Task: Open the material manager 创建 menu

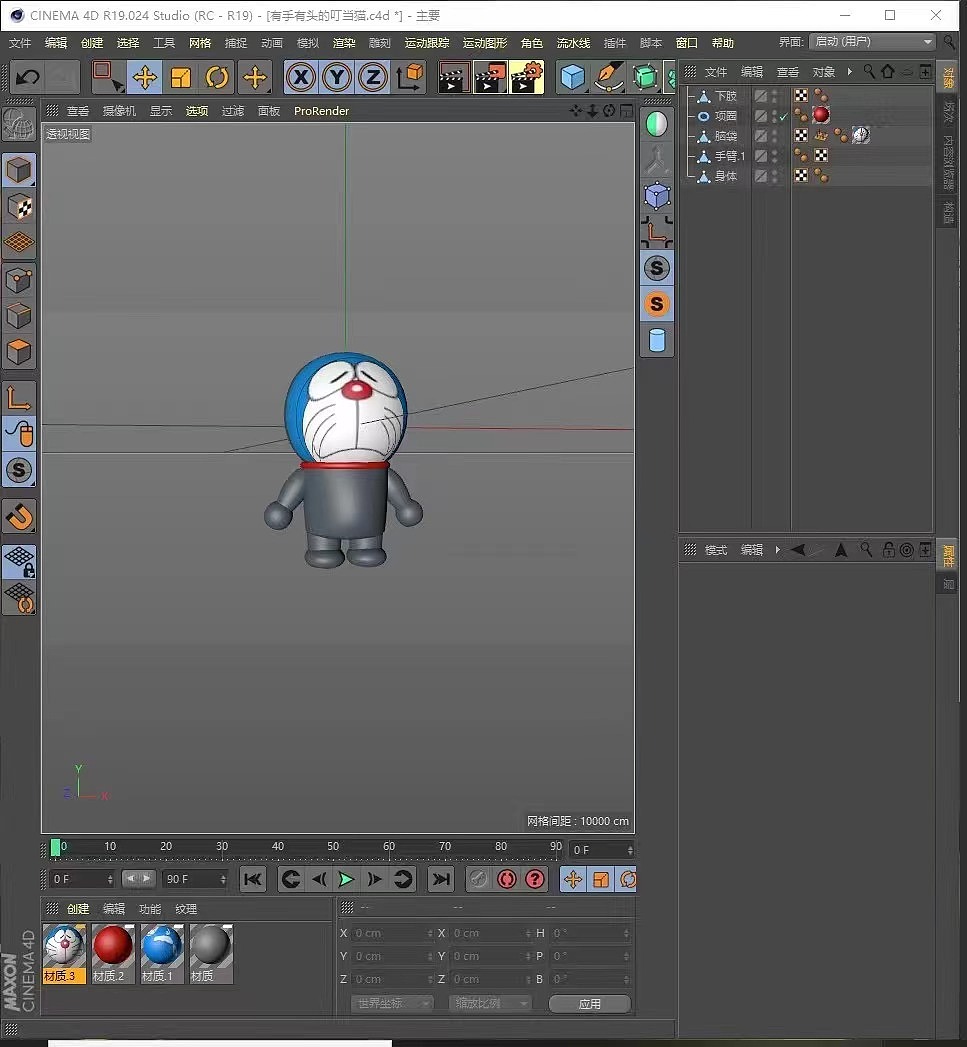Action: coord(77,909)
